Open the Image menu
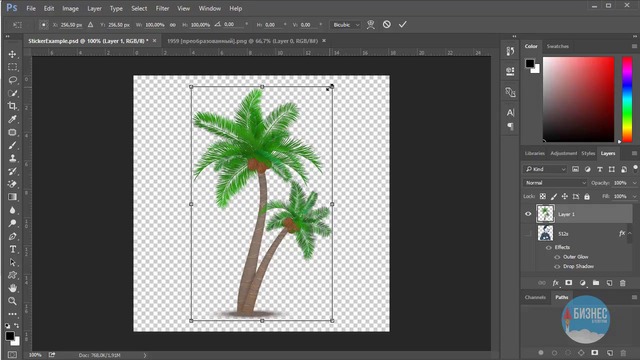The width and height of the screenshot is (640, 360). 70,8
